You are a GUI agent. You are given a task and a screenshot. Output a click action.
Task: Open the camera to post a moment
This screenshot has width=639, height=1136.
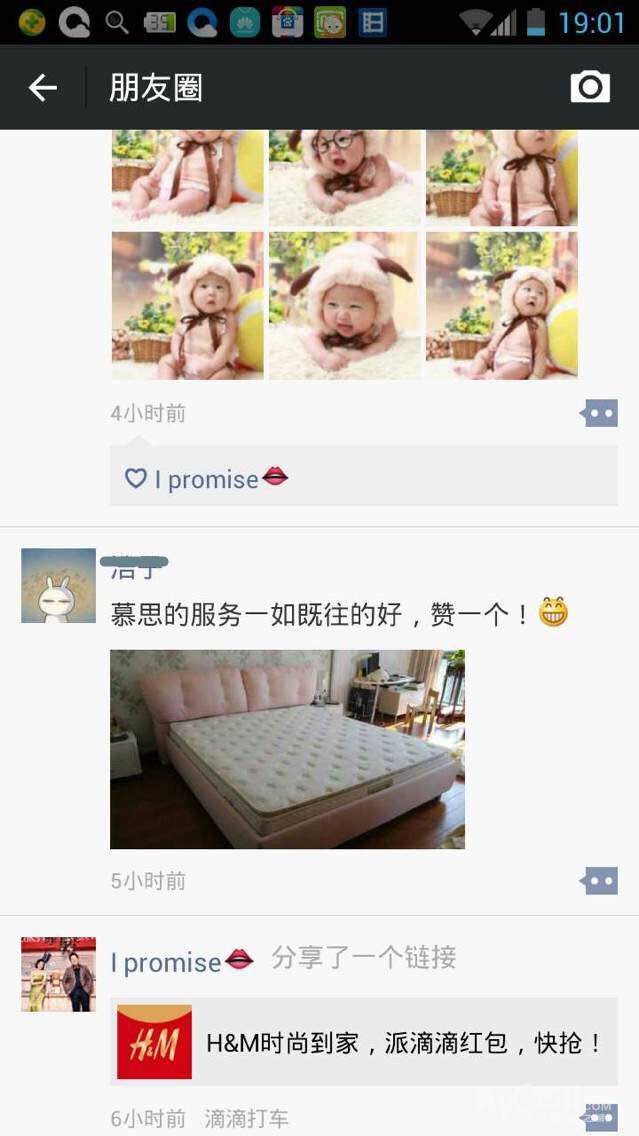[590, 87]
